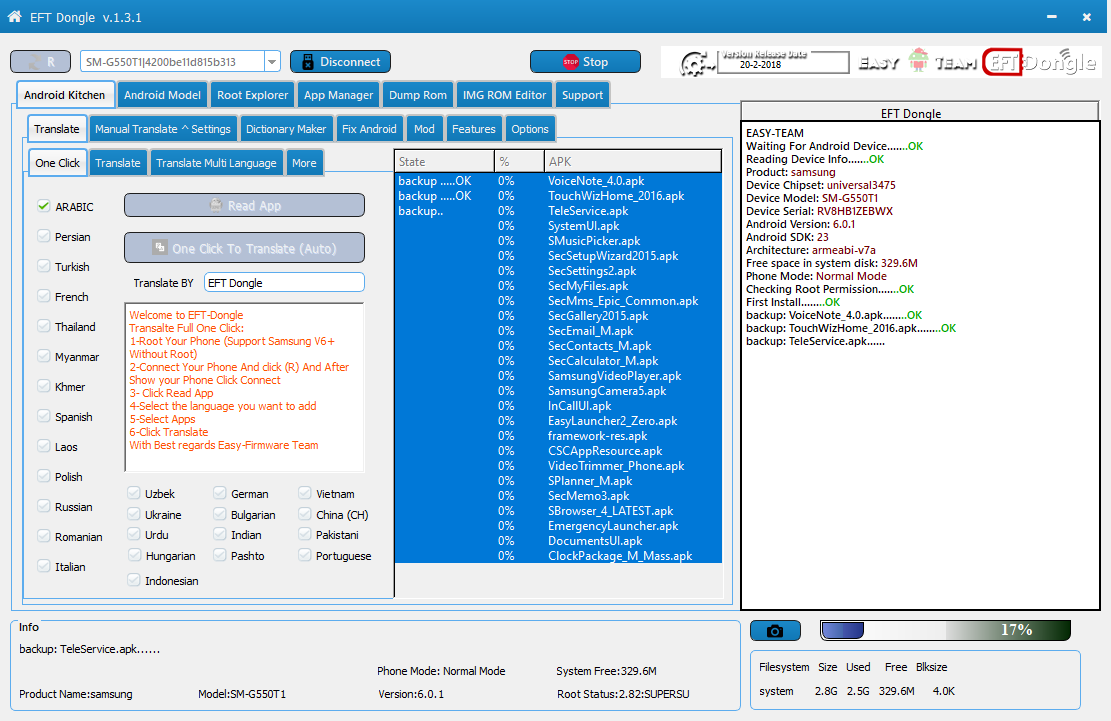Open the App Manager tab
The height and width of the screenshot is (721, 1111).
(x=338, y=95)
